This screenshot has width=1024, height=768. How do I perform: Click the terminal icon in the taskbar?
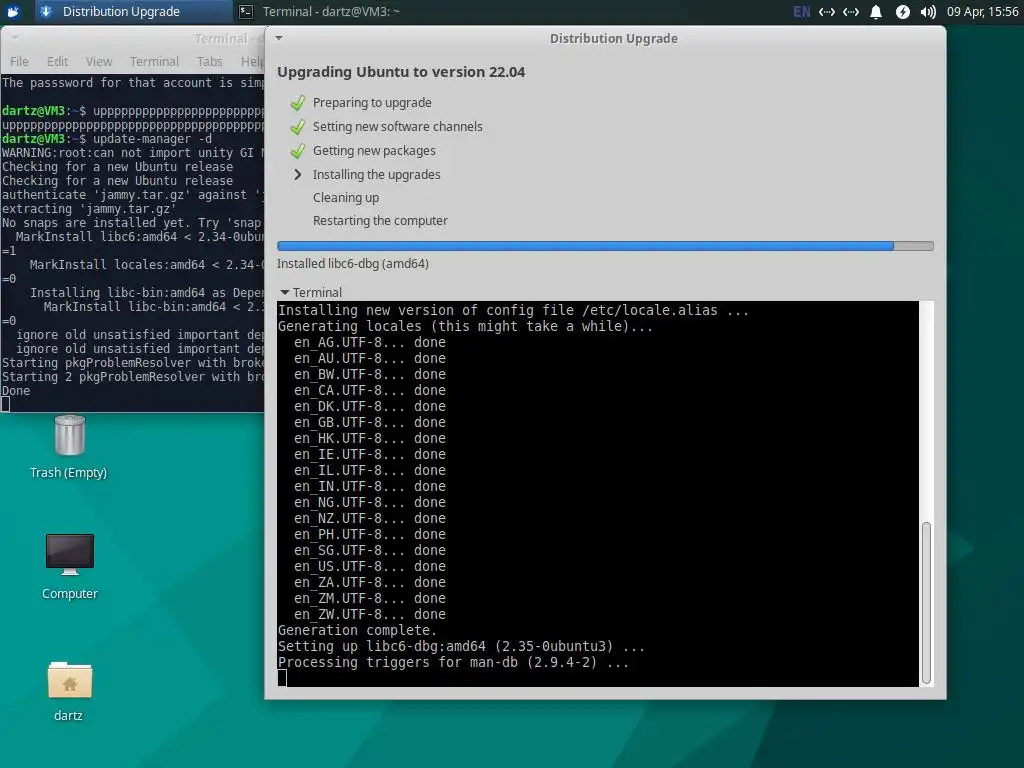point(246,11)
